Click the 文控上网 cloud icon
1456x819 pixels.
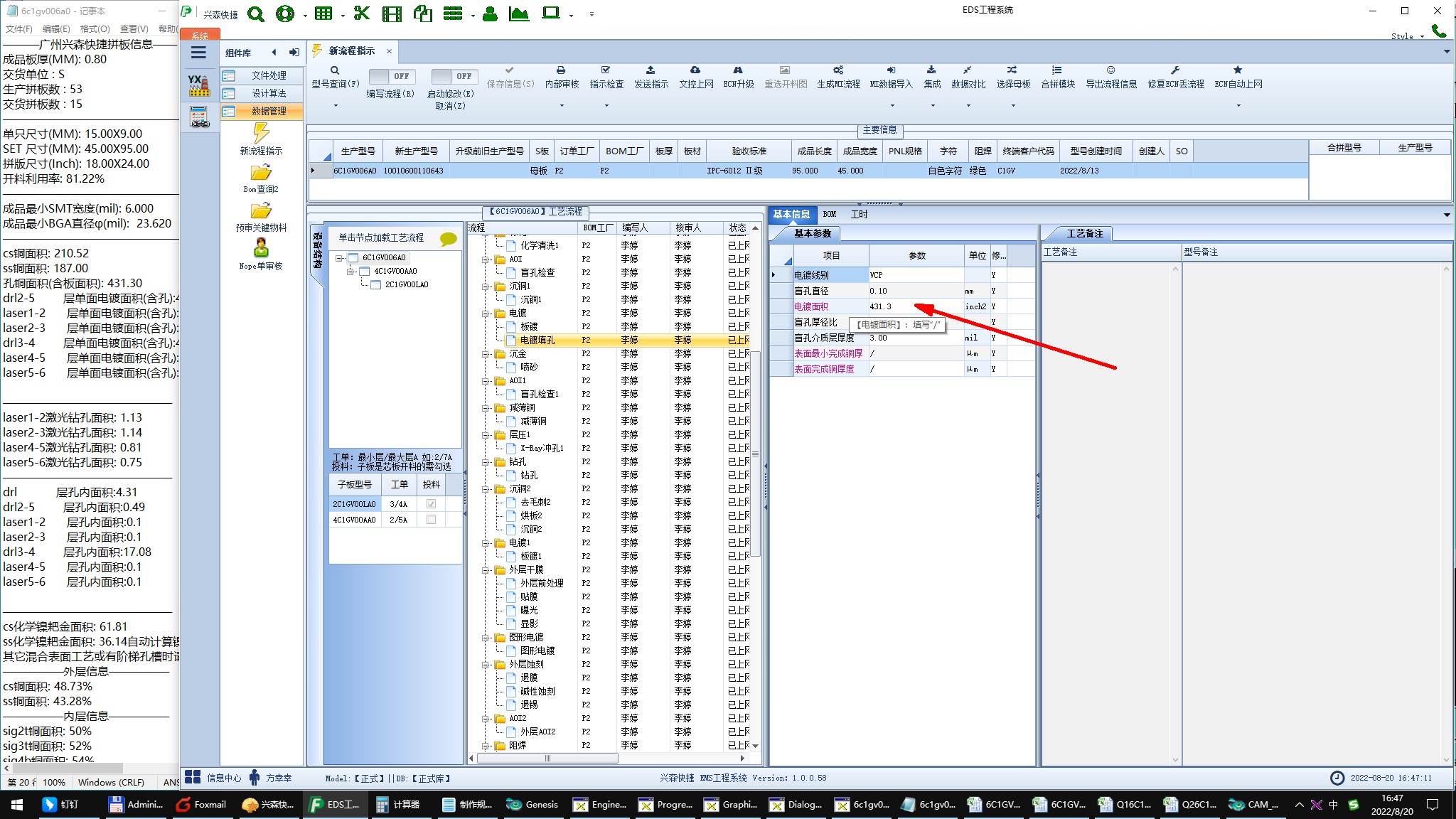pyautogui.click(x=695, y=70)
